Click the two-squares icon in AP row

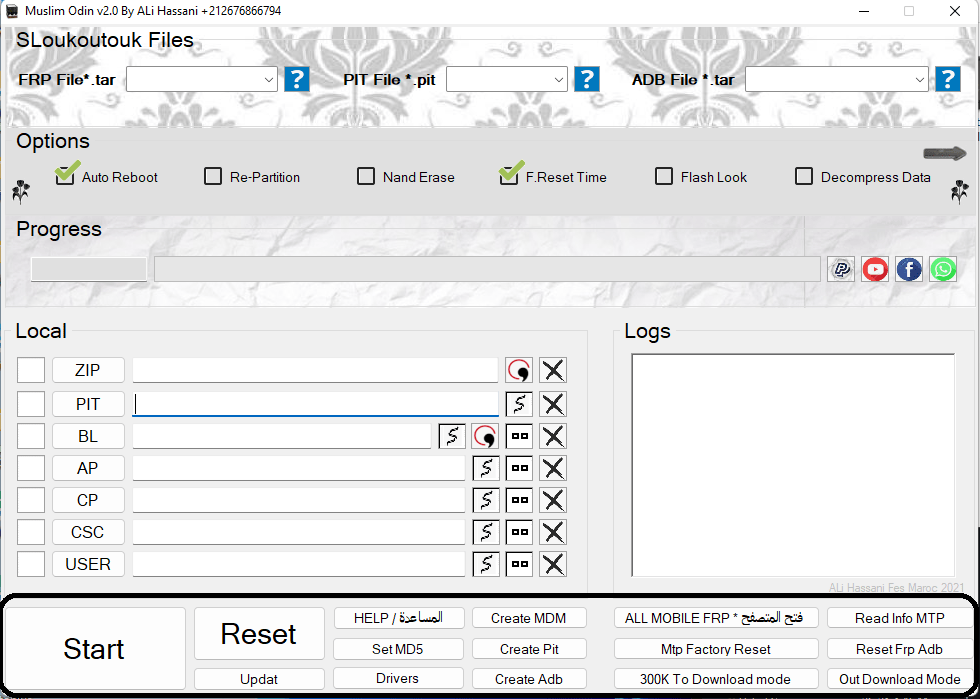tap(519, 468)
